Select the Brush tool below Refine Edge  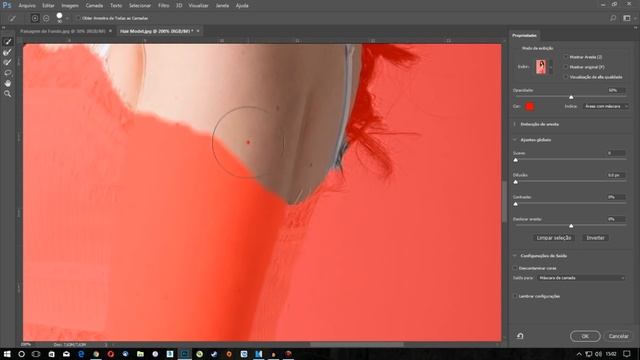7,62
